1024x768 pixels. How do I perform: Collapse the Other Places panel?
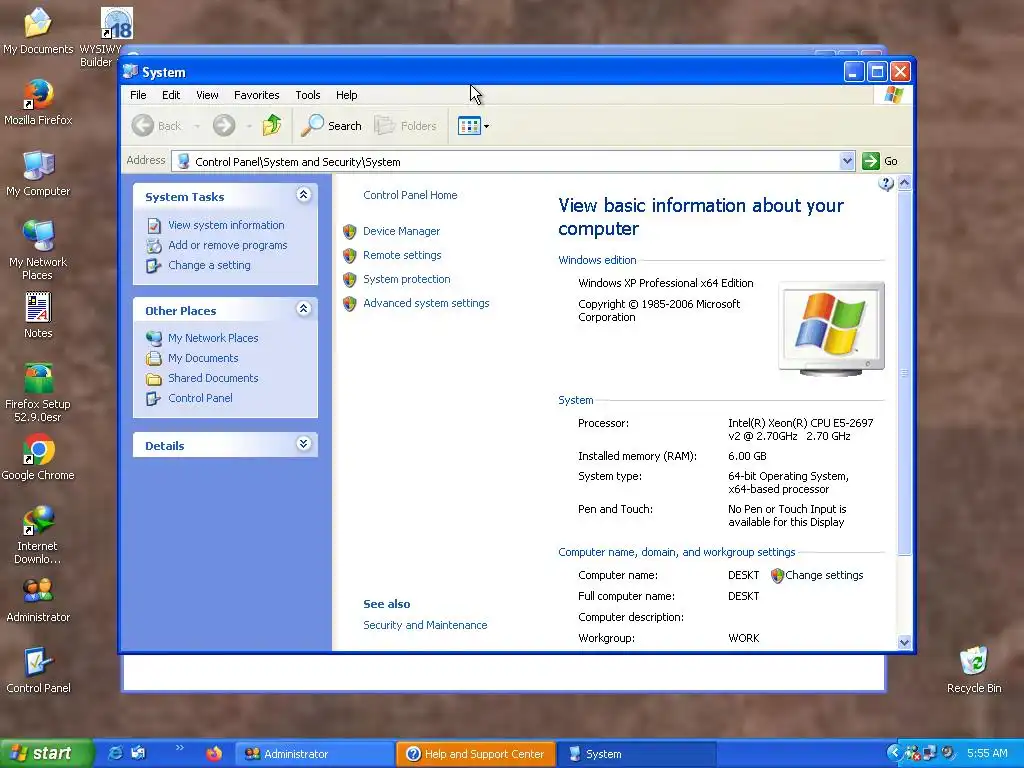pyautogui.click(x=303, y=309)
